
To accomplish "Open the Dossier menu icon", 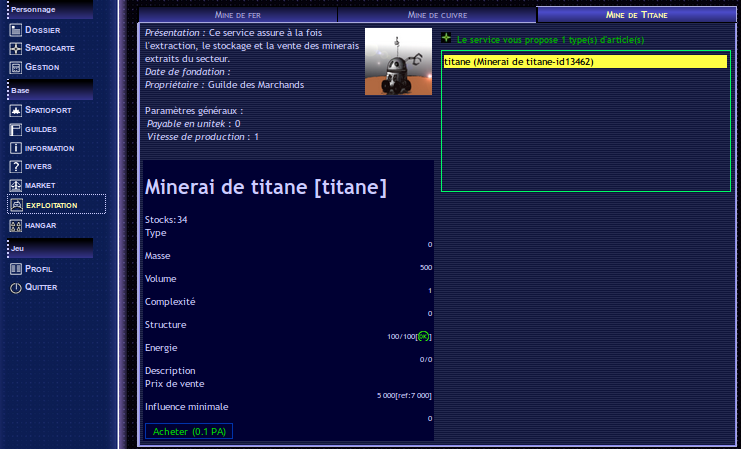I will point(15,30).
